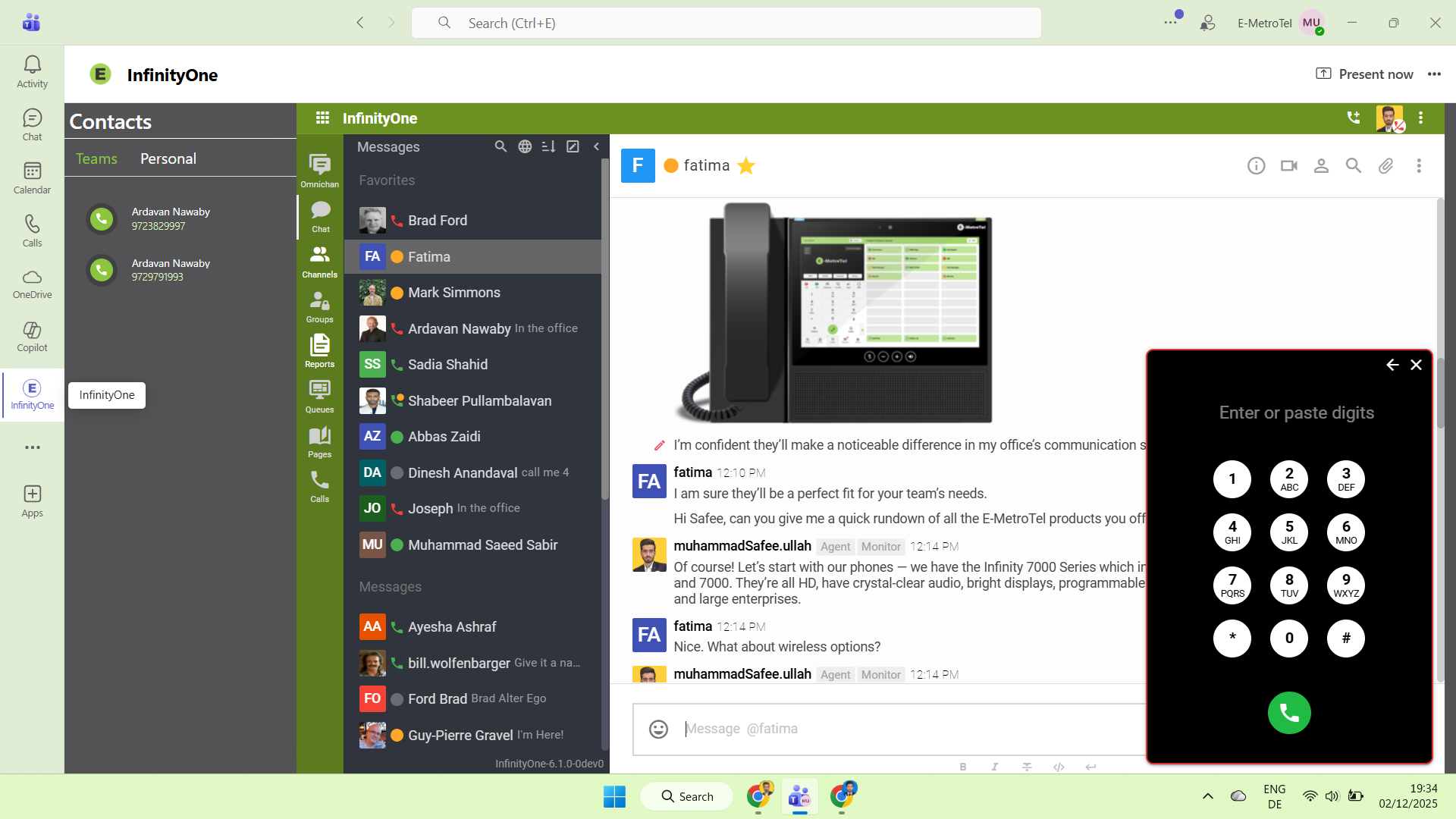Open Pages in InfinityOne sidebar
This screenshot has height=819, width=1456.
tap(320, 441)
